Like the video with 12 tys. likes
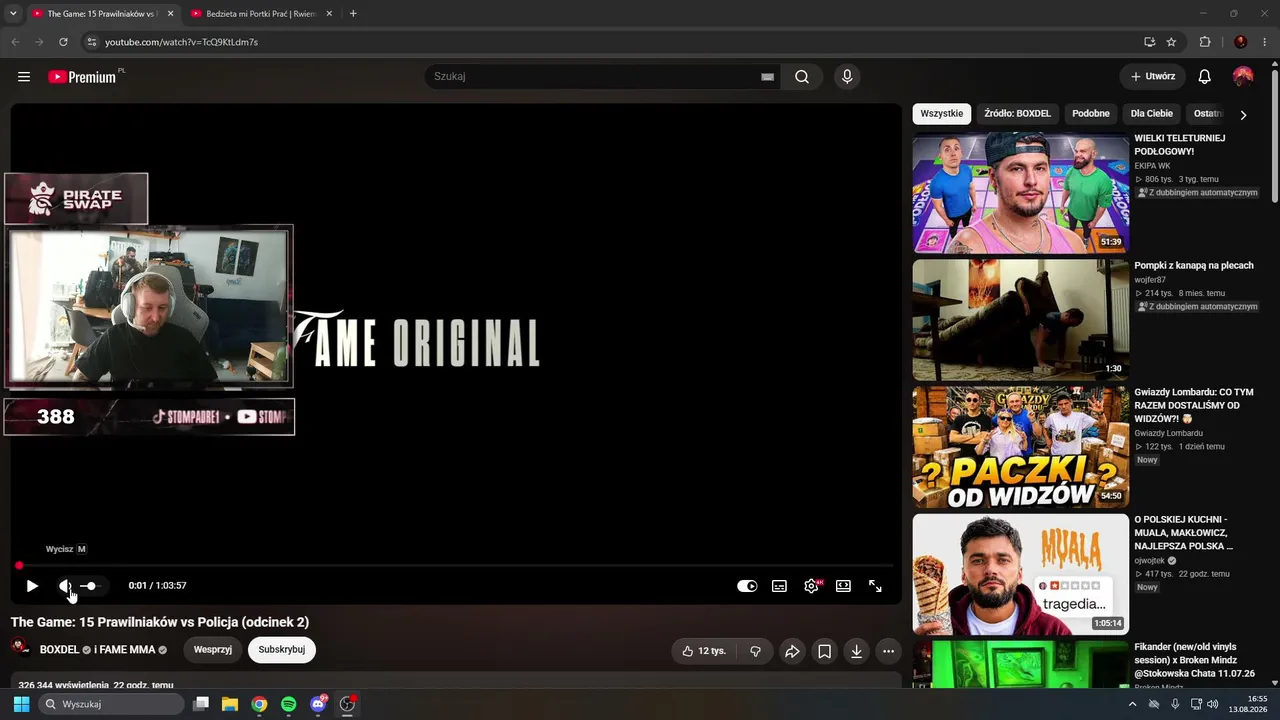 704,651
